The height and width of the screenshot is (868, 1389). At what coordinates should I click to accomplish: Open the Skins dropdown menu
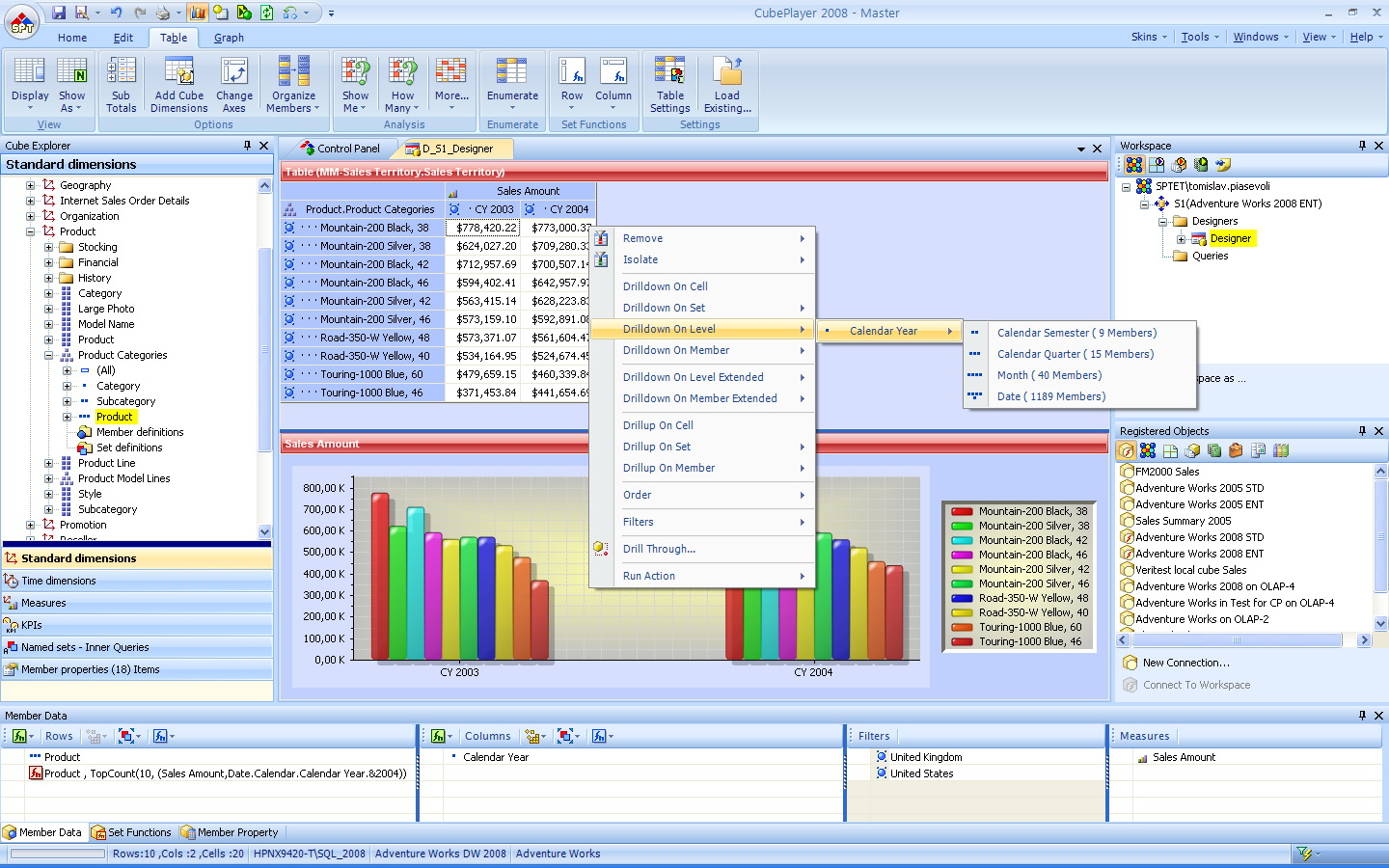pos(1149,37)
